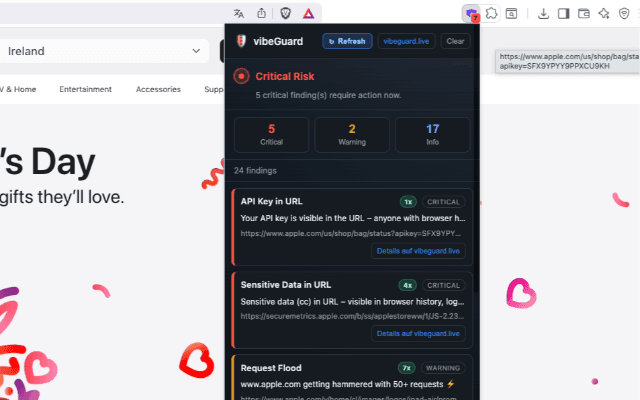Filter by the 5 Critical counter
Image resolution: width=640 pixels, height=400 pixels.
click(x=271, y=135)
